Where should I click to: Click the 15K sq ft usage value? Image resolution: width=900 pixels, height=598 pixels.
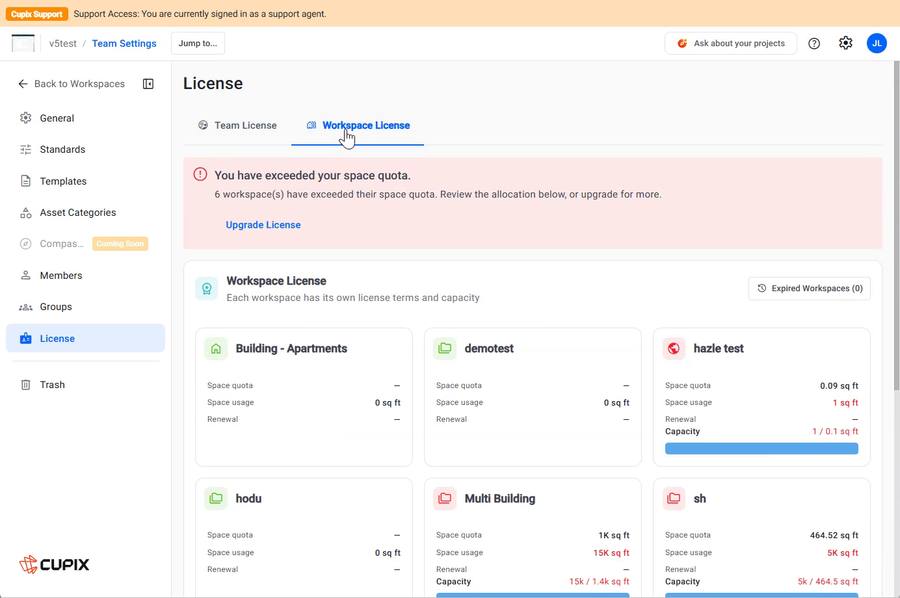point(611,553)
